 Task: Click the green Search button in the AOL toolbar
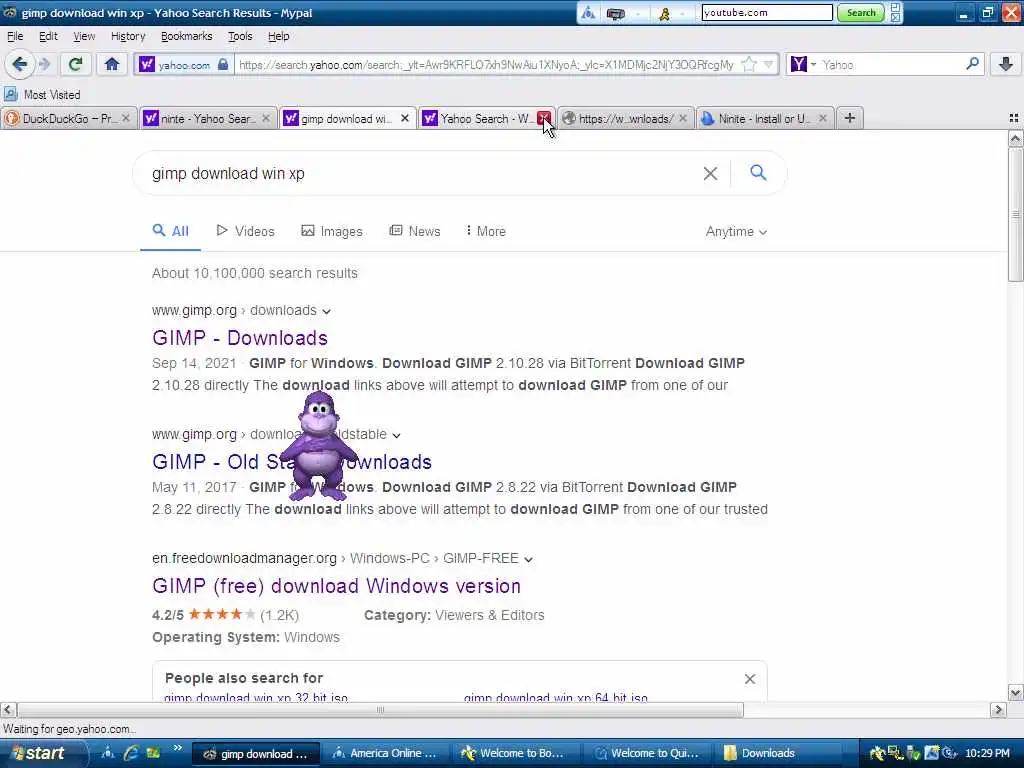coord(861,12)
